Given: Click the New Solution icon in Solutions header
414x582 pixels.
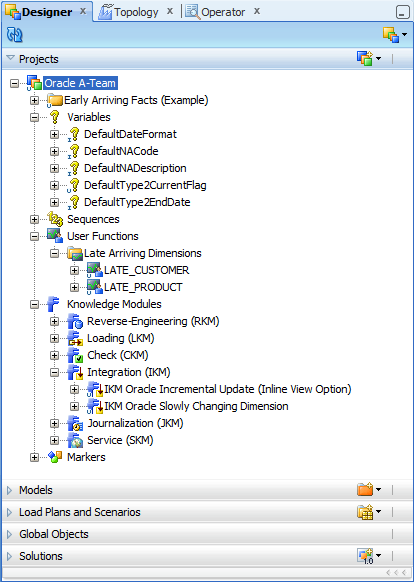Looking at the screenshot, I should point(365,556).
